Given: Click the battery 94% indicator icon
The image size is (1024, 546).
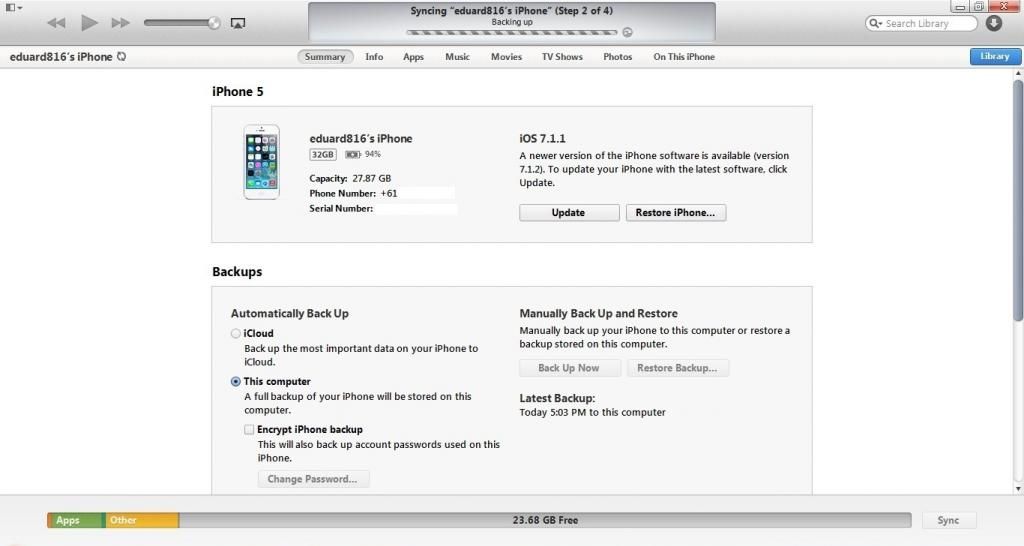Looking at the screenshot, I should coord(352,154).
